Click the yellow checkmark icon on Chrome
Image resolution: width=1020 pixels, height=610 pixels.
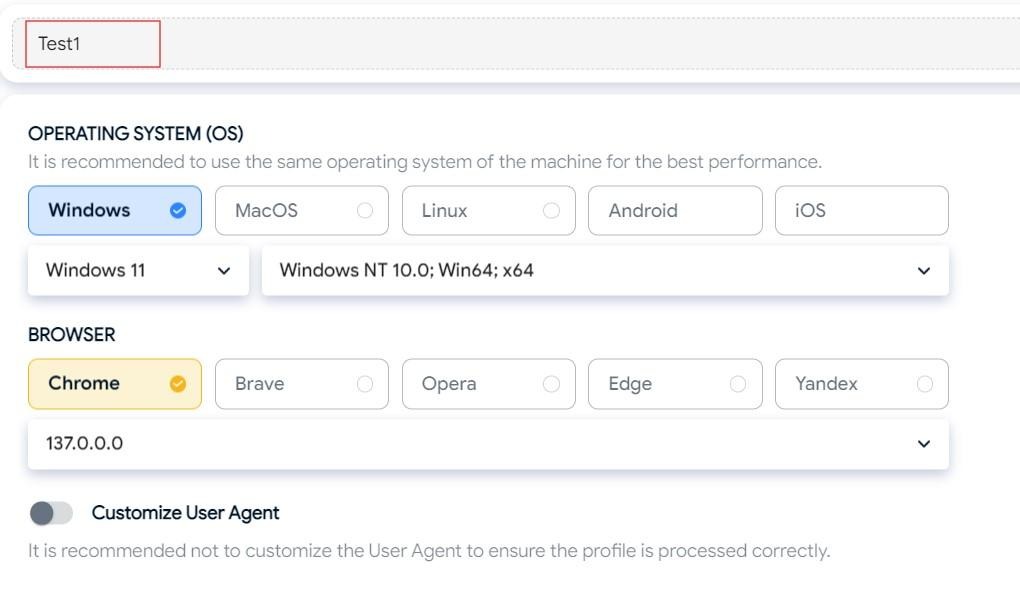(178, 383)
